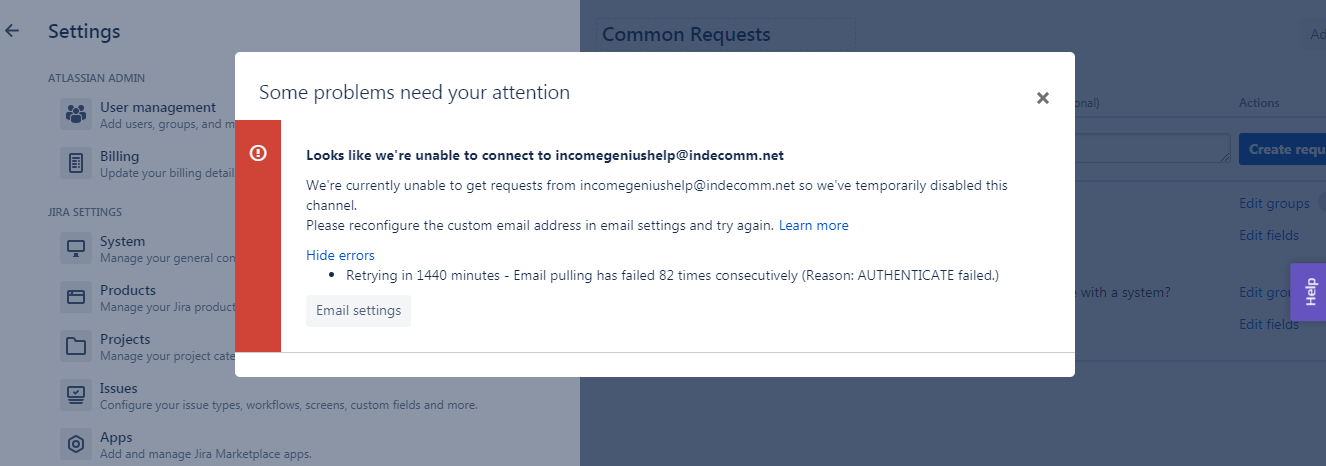This screenshot has width=1326, height=466.
Task: Open User management via its people icon
Action: pos(76,114)
